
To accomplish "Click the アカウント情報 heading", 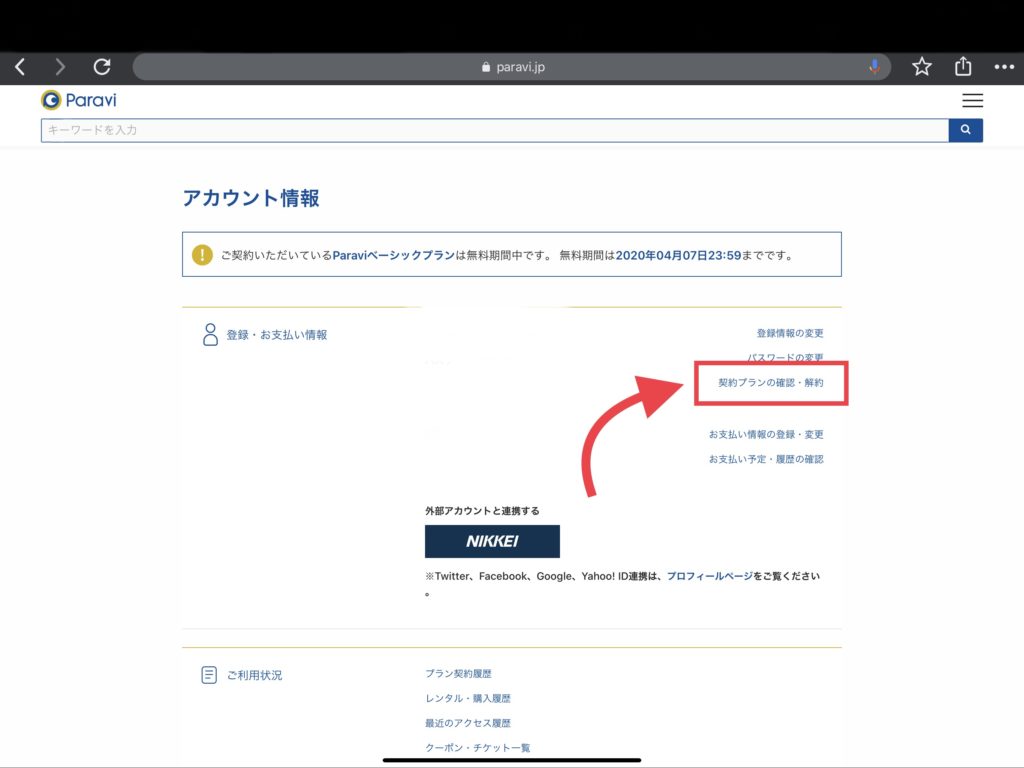I will click(x=251, y=198).
